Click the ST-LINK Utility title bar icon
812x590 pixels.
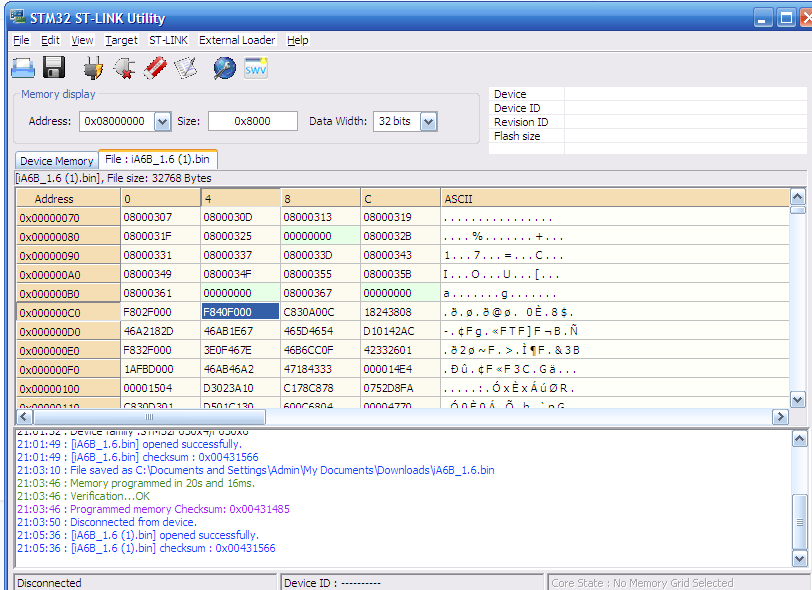18,17
